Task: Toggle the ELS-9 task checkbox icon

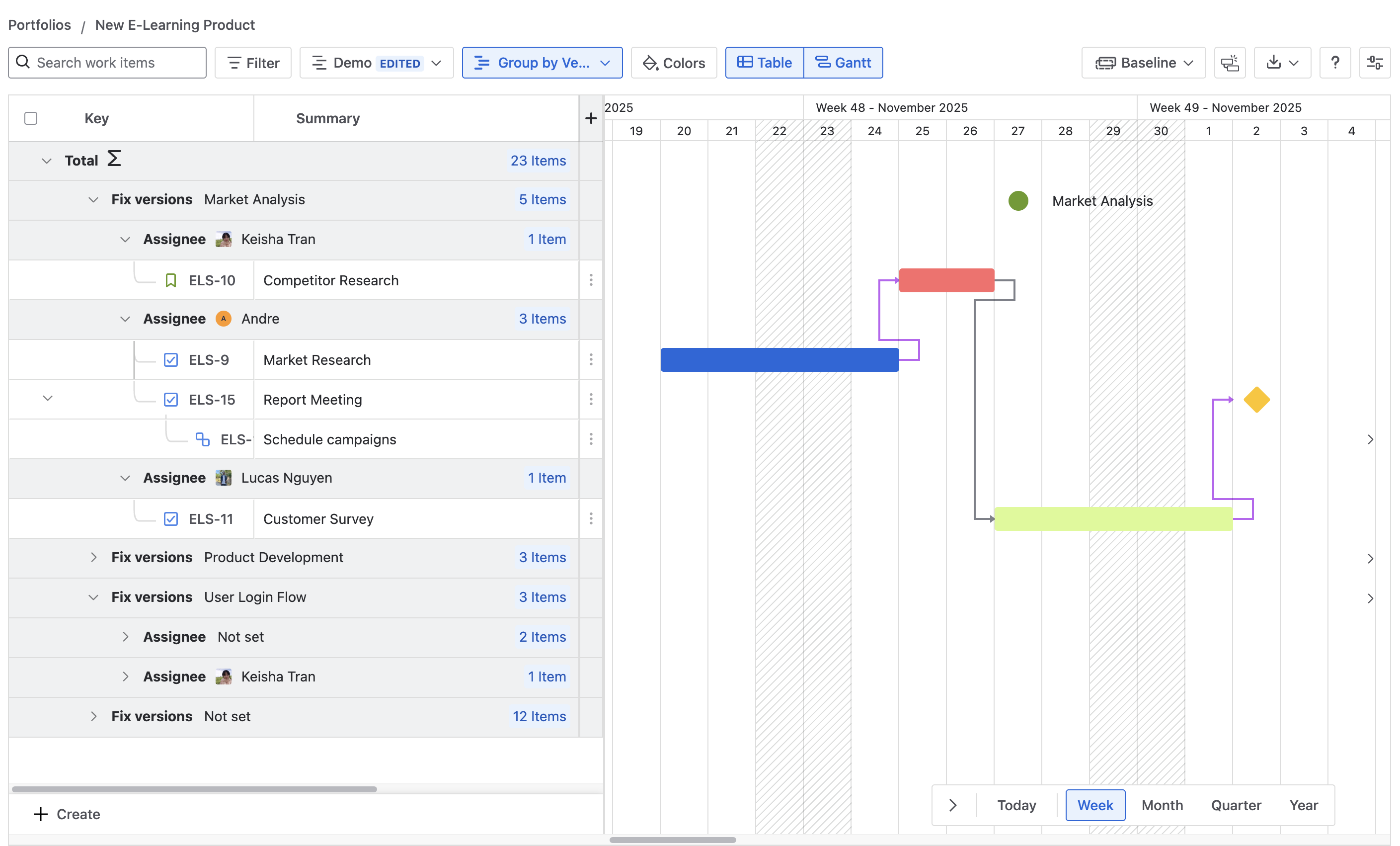Action: click(x=170, y=360)
